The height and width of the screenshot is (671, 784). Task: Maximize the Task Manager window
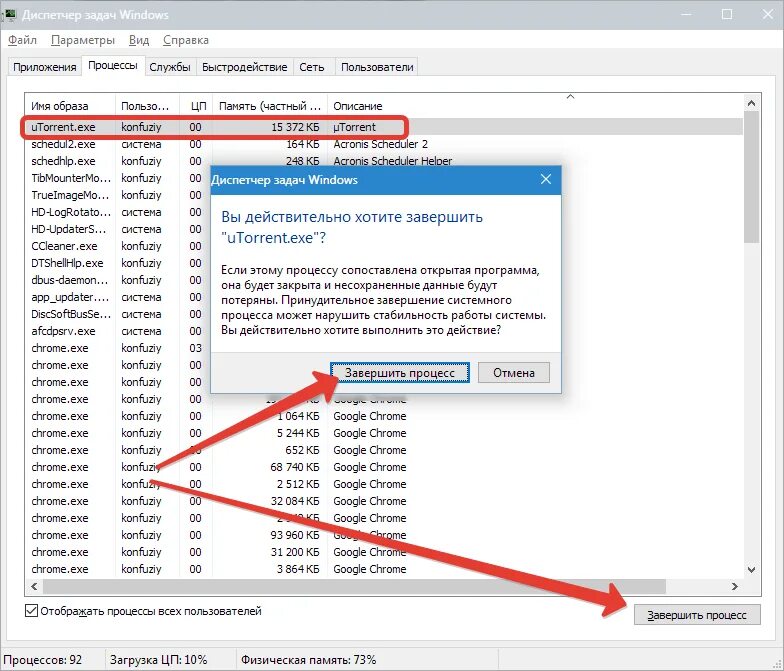[727, 14]
